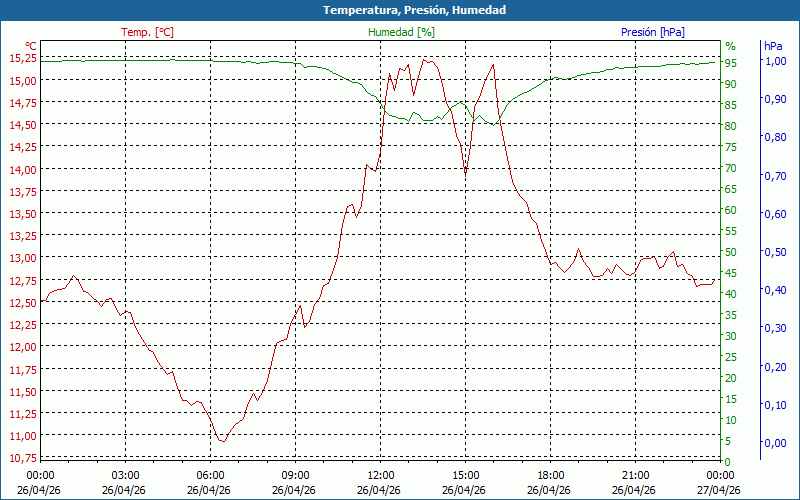Click the green % unit label

point(730,46)
